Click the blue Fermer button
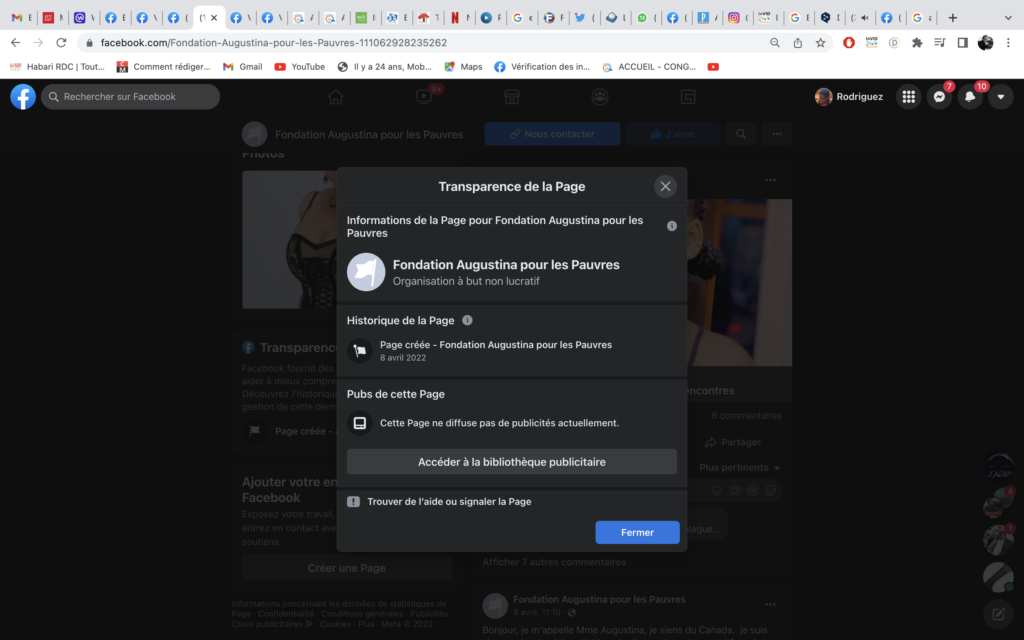The height and width of the screenshot is (640, 1024). (637, 532)
